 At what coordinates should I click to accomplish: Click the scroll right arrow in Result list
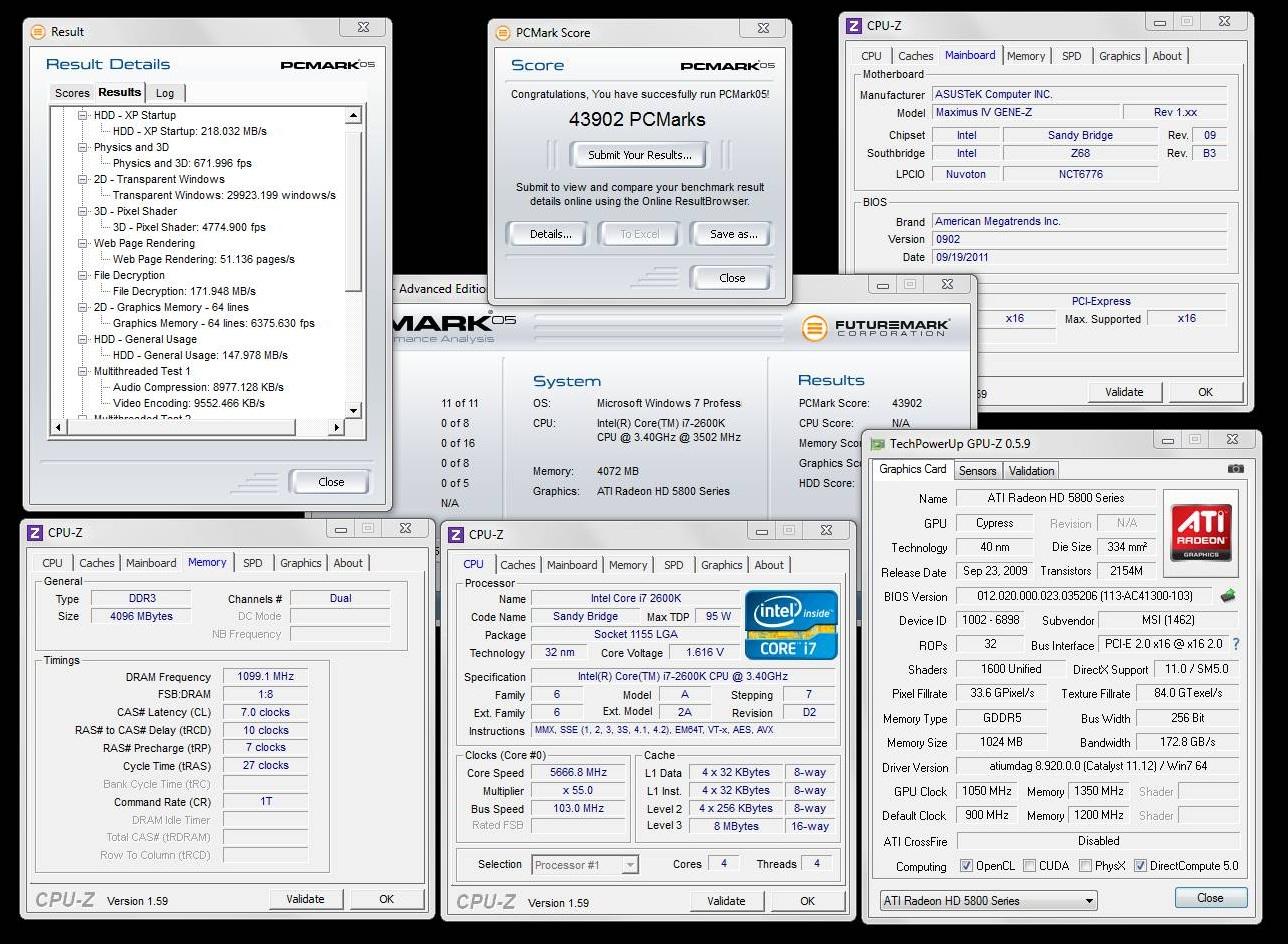point(337,427)
